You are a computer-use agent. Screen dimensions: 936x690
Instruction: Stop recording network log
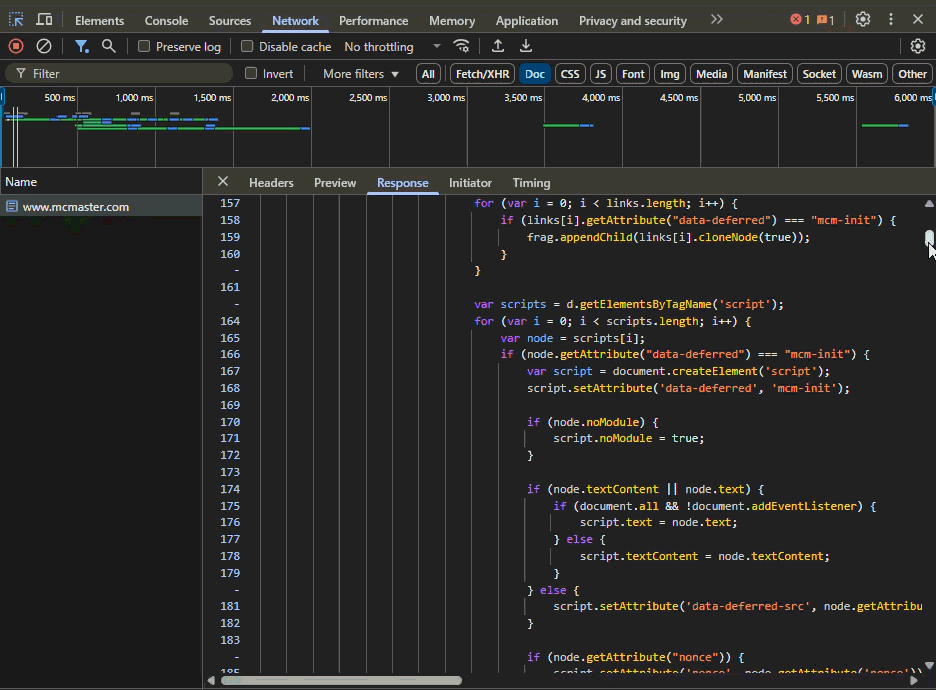tap(16, 46)
